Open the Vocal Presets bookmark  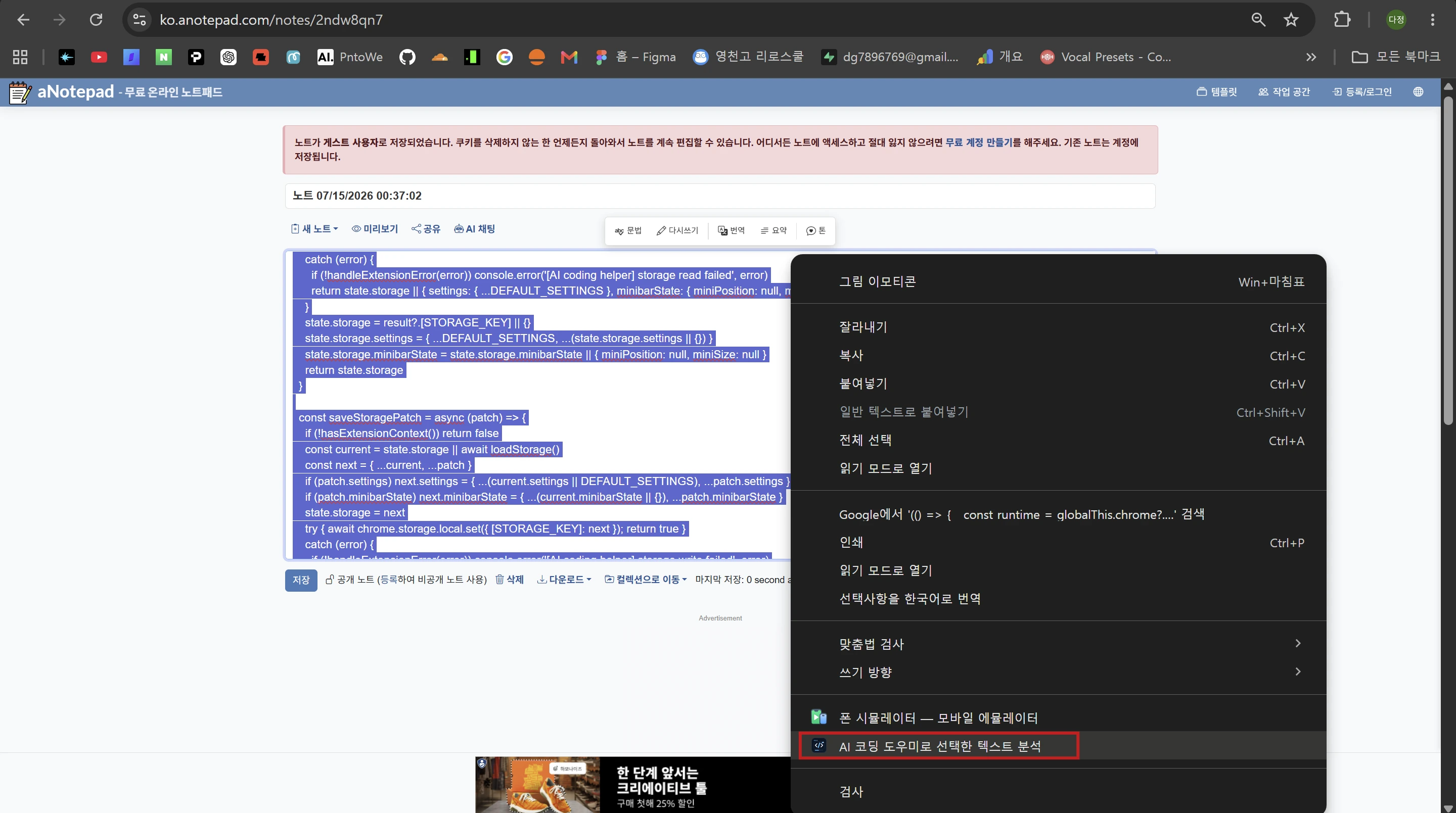1106,57
